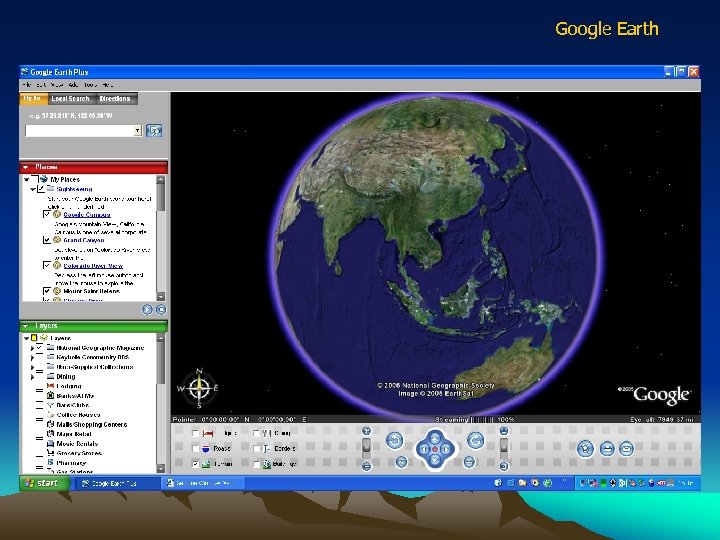
Task: Open the File menu
Action: [27, 85]
